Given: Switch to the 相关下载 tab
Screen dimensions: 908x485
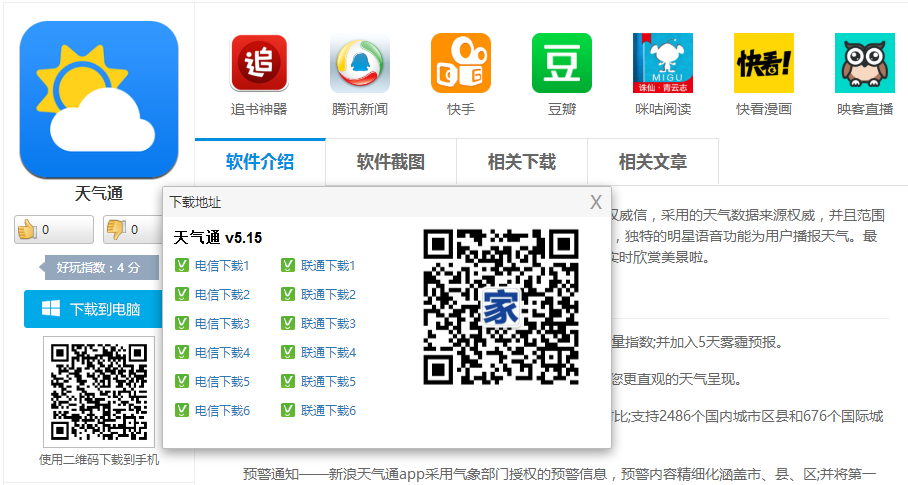Looking at the screenshot, I should tap(522, 161).
